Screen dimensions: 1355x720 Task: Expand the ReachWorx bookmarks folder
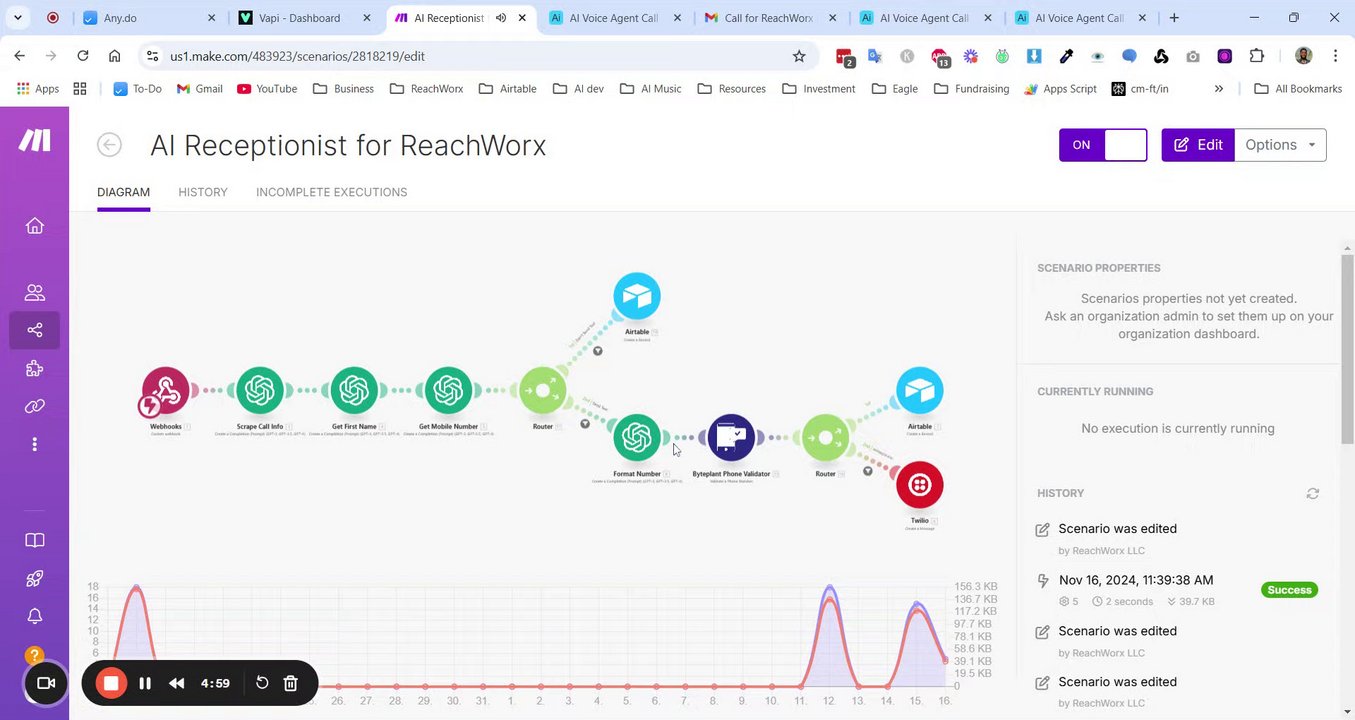coord(427,89)
